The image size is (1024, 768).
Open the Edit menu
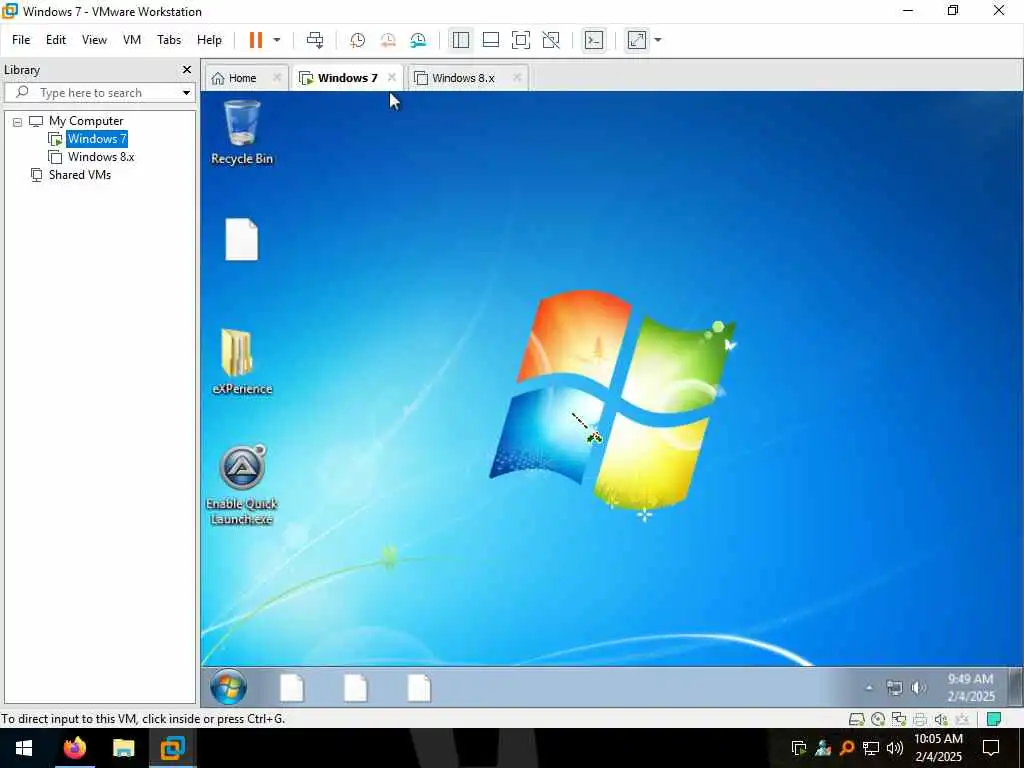tap(56, 40)
